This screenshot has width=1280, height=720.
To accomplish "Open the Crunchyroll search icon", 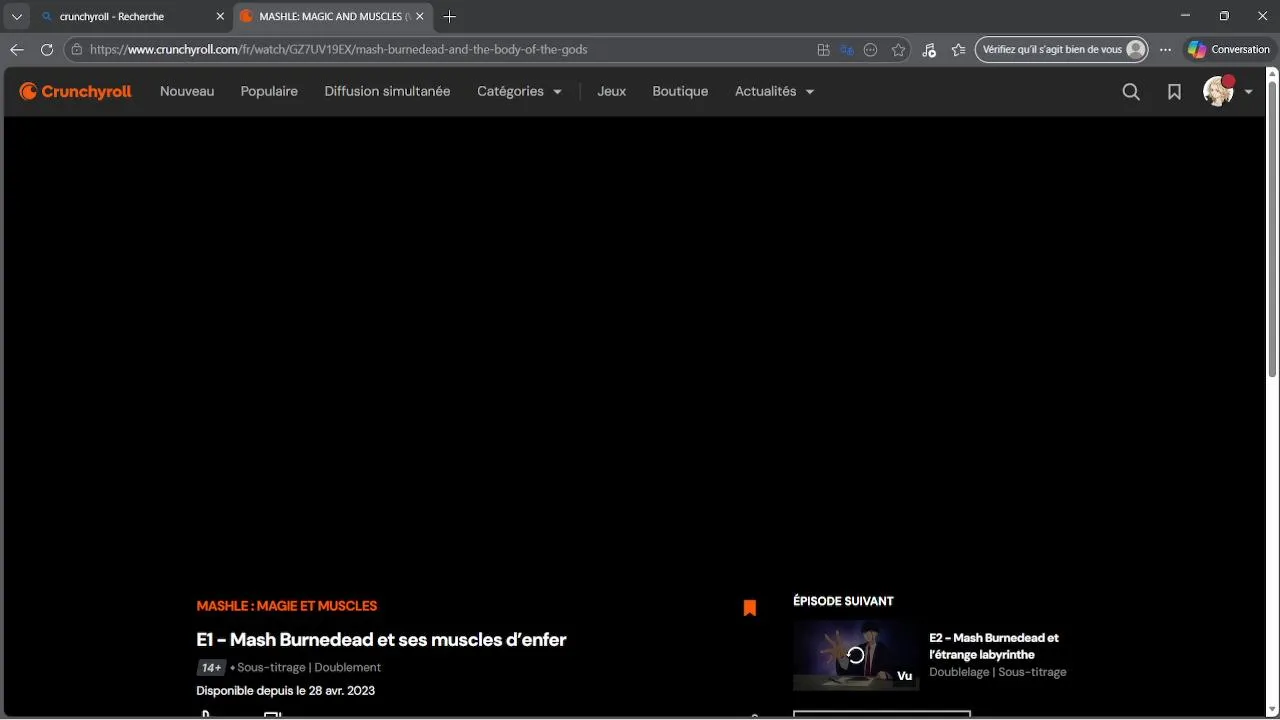I will point(1131,91).
